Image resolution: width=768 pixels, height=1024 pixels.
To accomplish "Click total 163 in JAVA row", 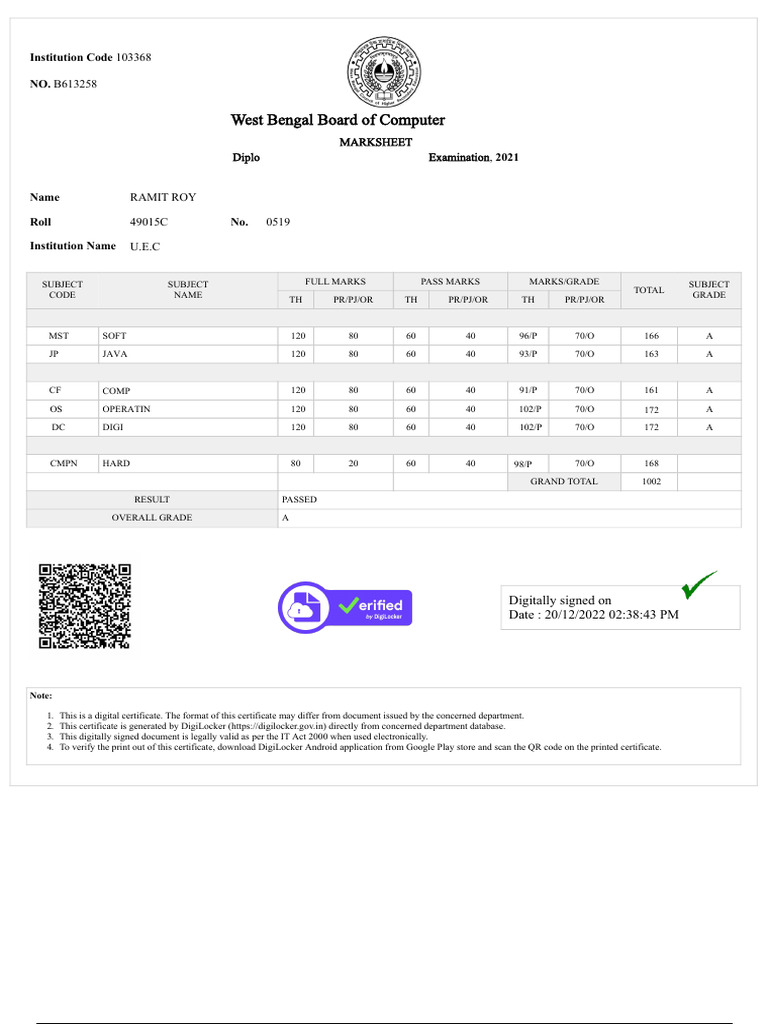I will (x=651, y=354).
